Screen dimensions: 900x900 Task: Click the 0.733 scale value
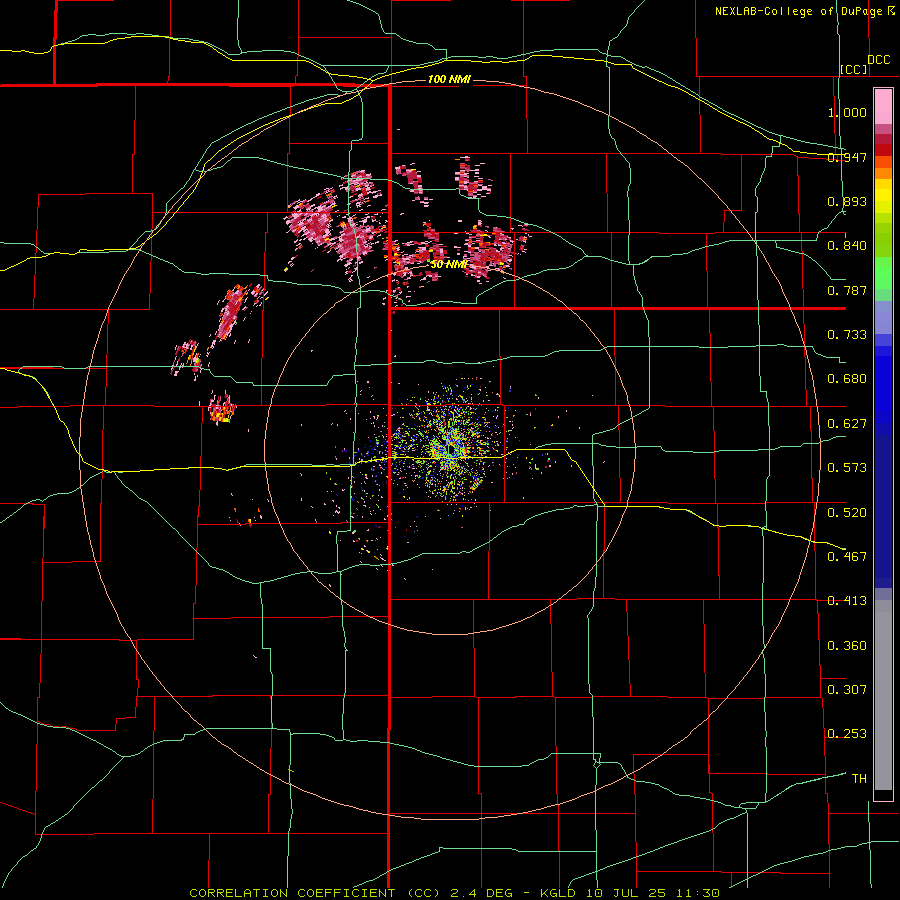[x=847, y=335]
